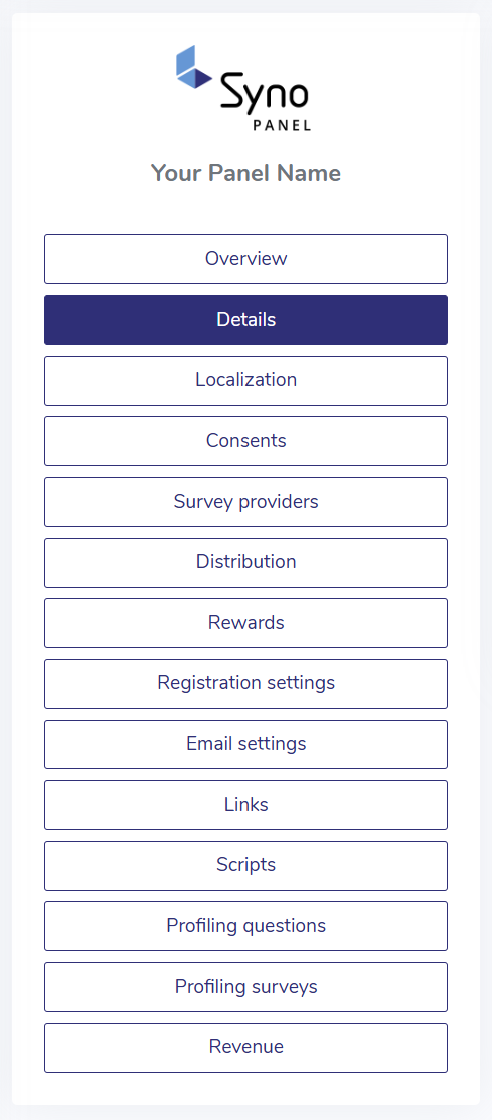This screenshot has height=1120, width=492.
Task: Open the Revenue page
Action: pyautogui.click(x=246, y=1048)
